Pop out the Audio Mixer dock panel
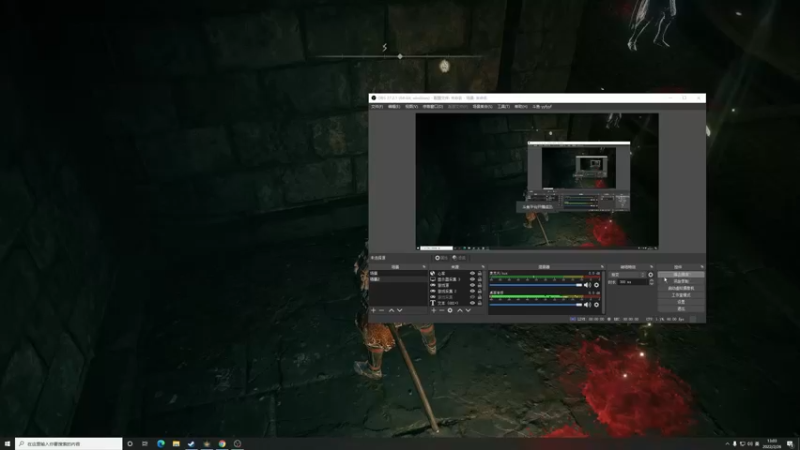Image resolution: width=800 pixels, height=450 pixels. (602, 267)
